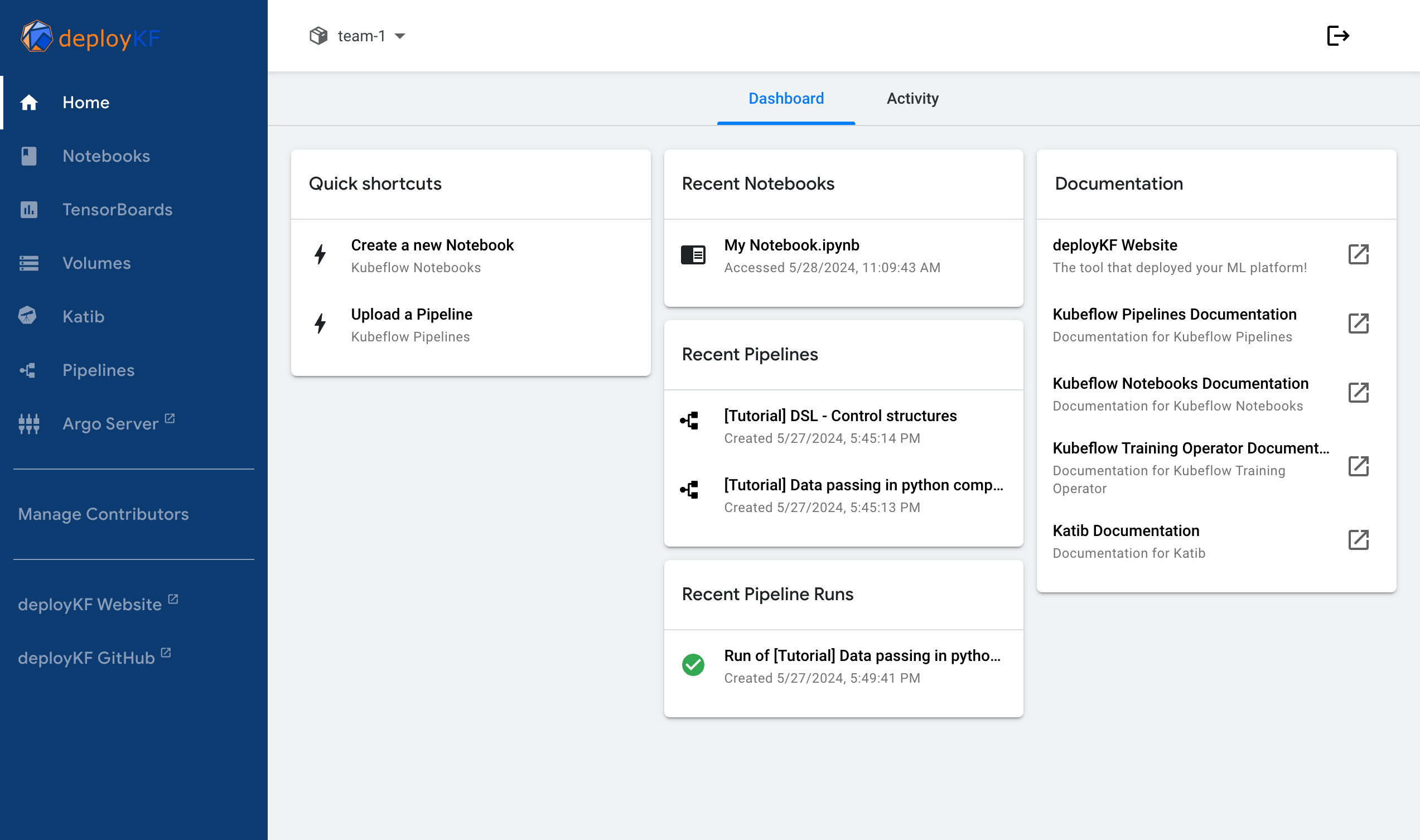The width and height of the screenshot is (1420, 840).
Task: Click the namespace cube icon
Action: 318,36
